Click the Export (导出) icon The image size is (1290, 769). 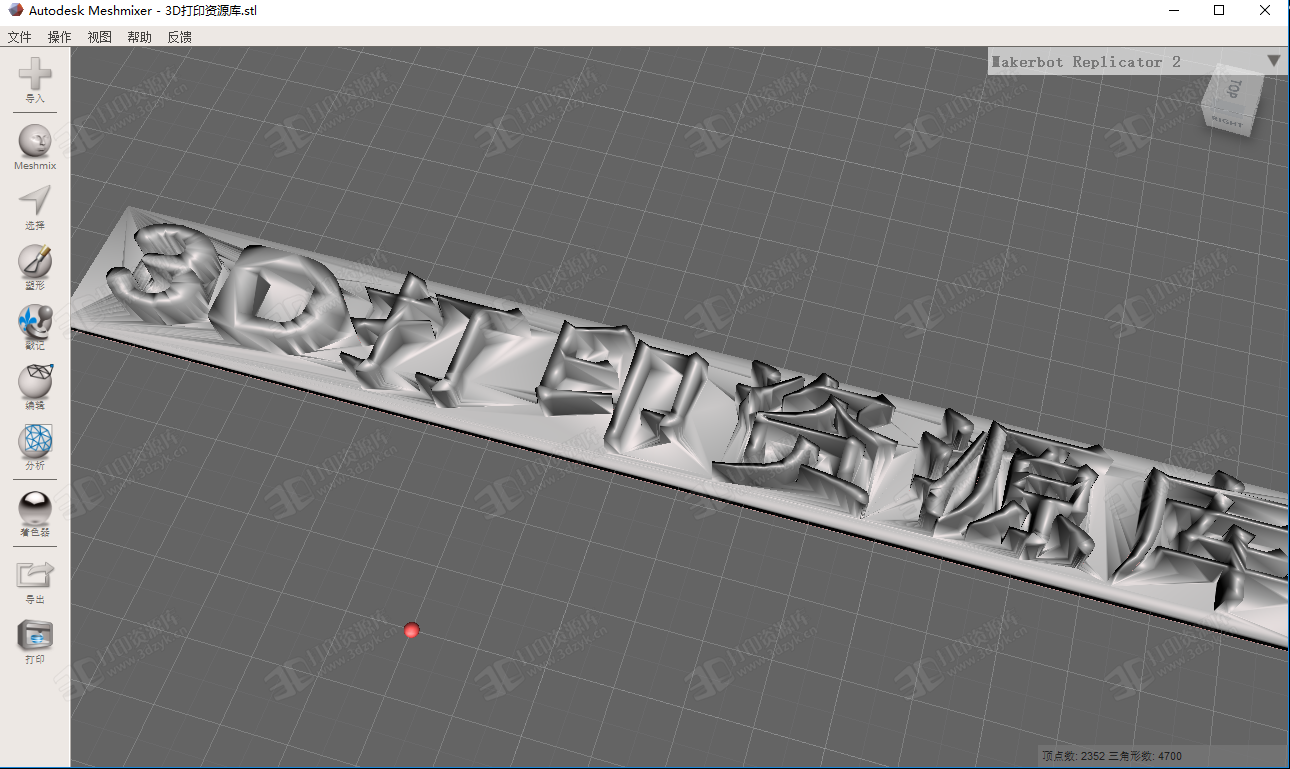35,575
